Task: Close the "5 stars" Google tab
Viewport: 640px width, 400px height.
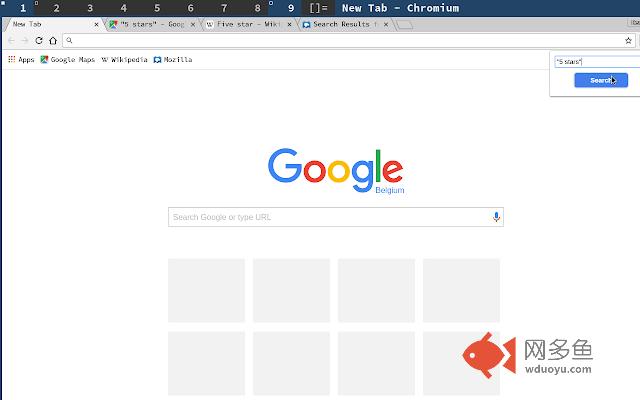Action: pyautogui.click(x=193, y=24)
